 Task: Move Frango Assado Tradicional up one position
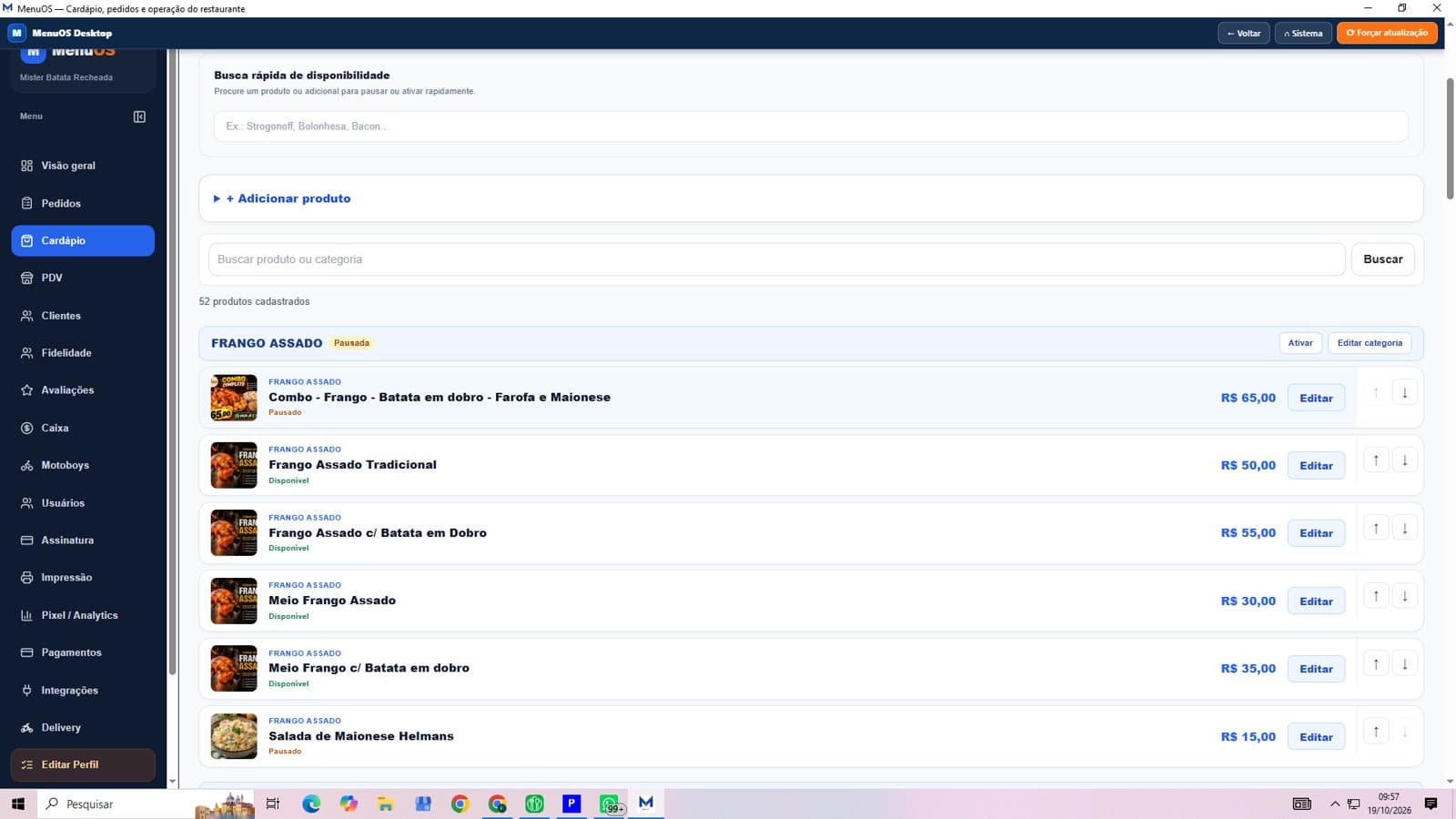pos(1376,460)
